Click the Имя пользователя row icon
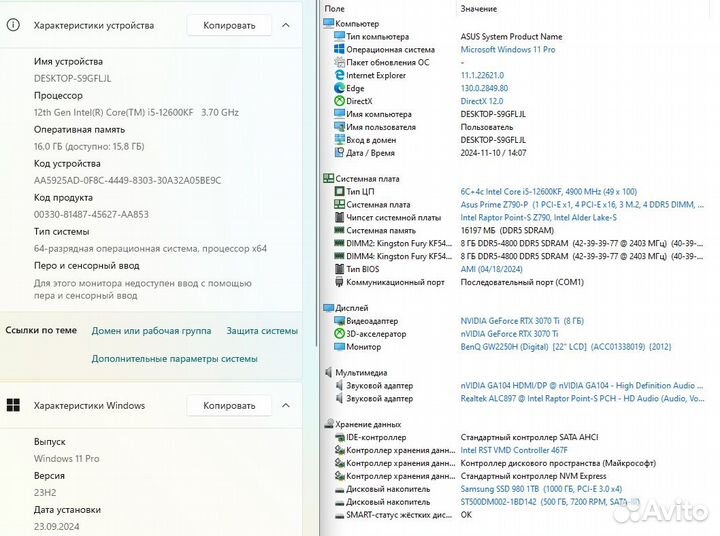 pyautogui.click(x=339, y=127)
